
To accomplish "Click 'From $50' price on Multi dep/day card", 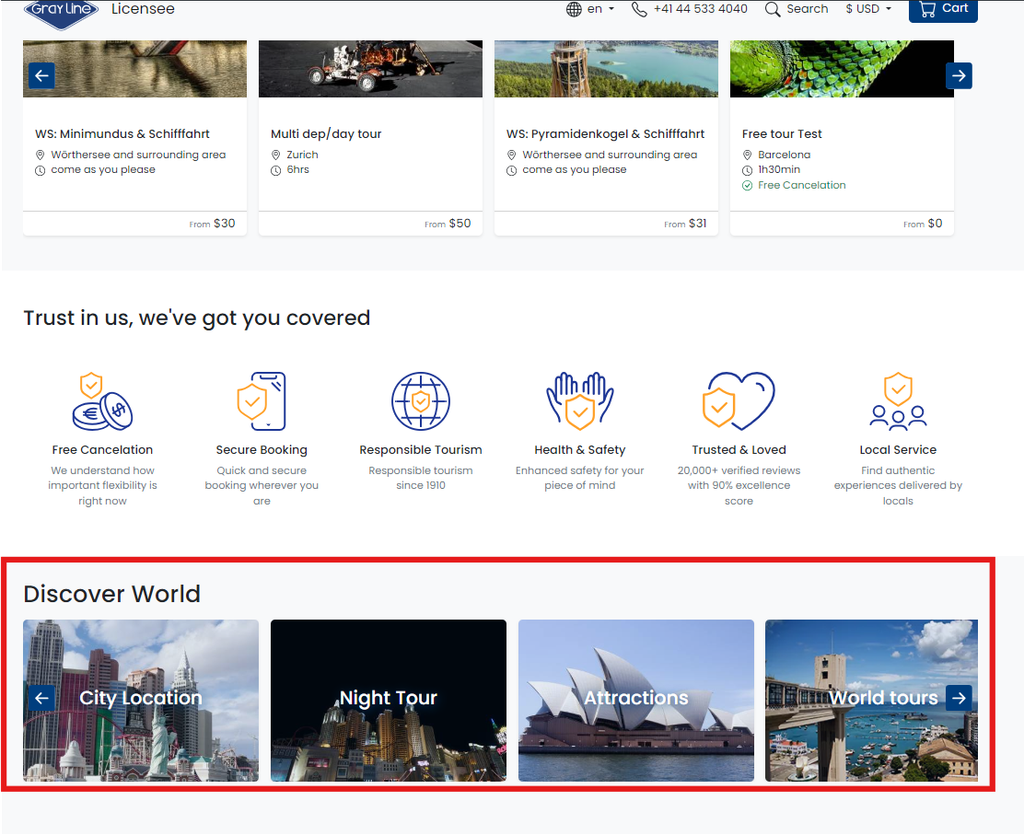I will pos(447,223).
